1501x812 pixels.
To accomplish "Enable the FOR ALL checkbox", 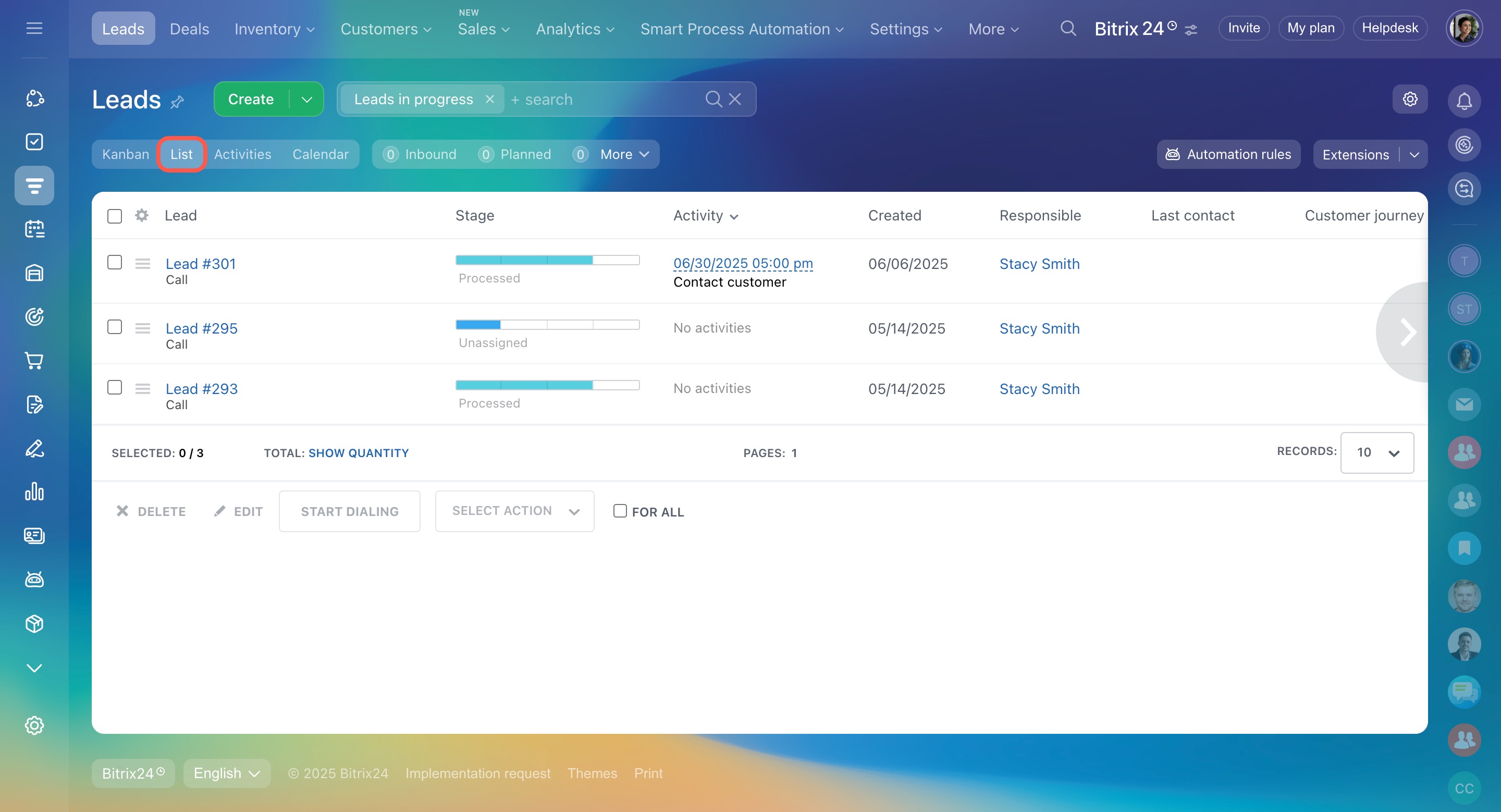I will pyautogui.click(x=620, y=511).
